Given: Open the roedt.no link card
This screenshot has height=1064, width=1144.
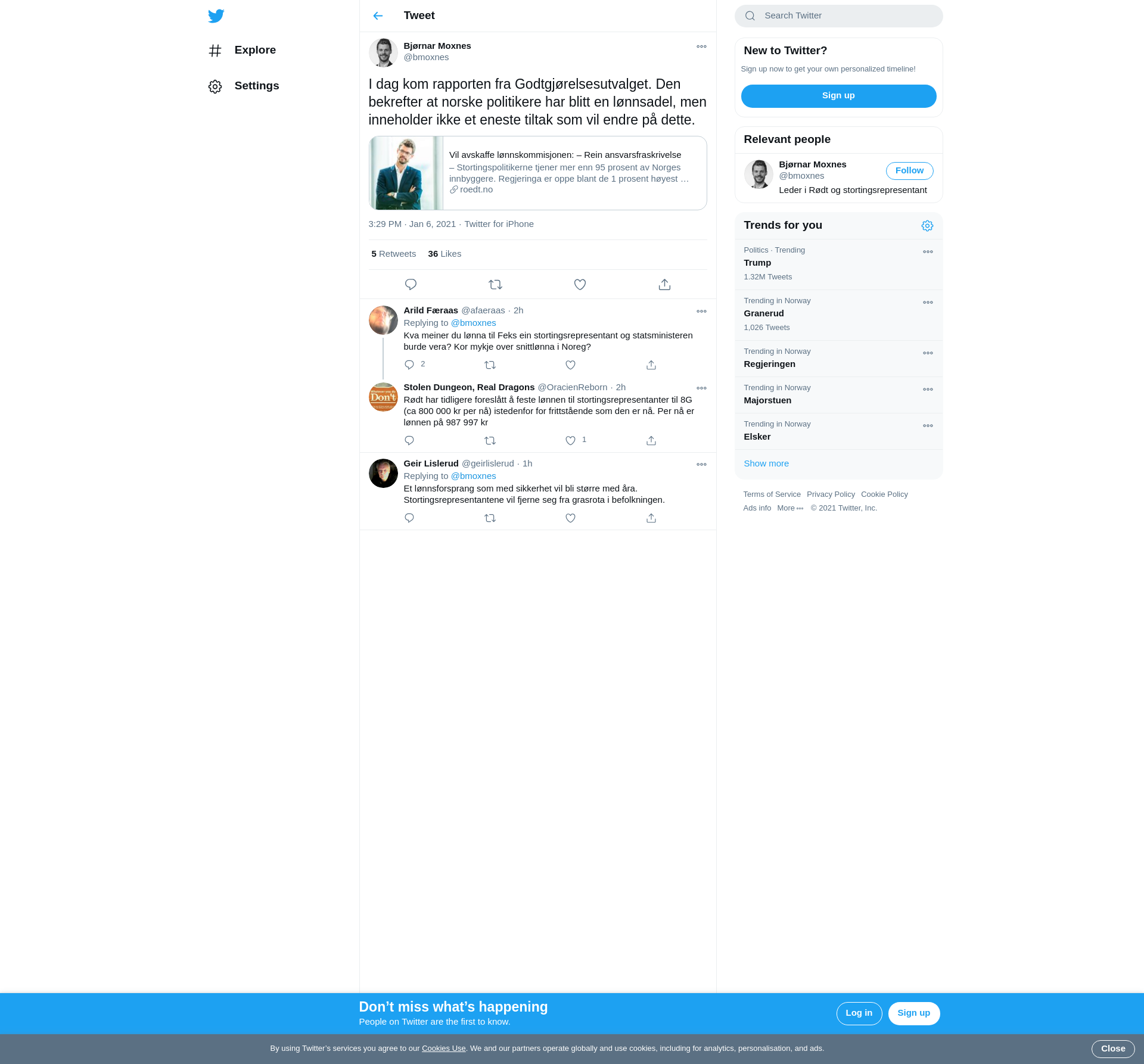Looking at the screenshot, I should pos(537,173).
